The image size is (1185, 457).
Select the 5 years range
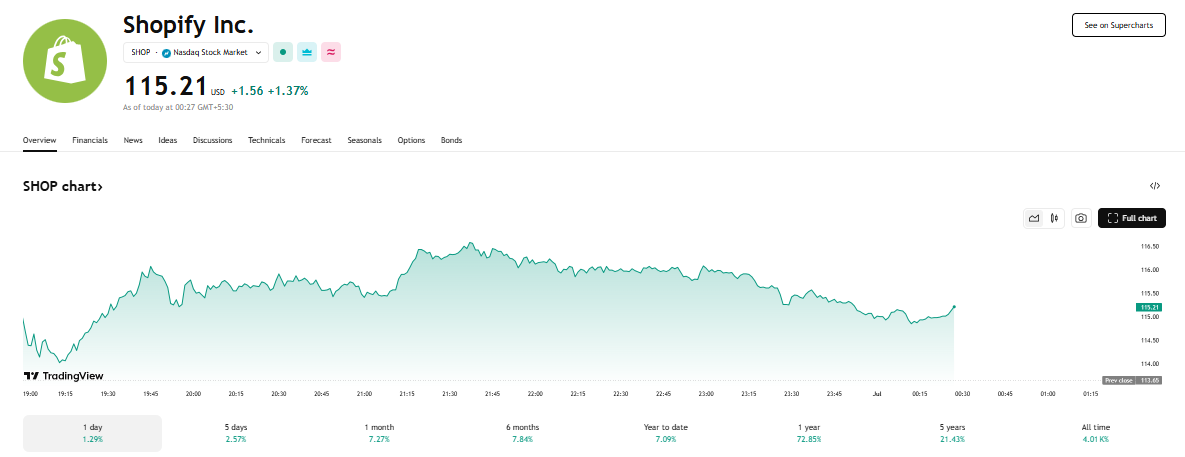(x=952, y=433)
